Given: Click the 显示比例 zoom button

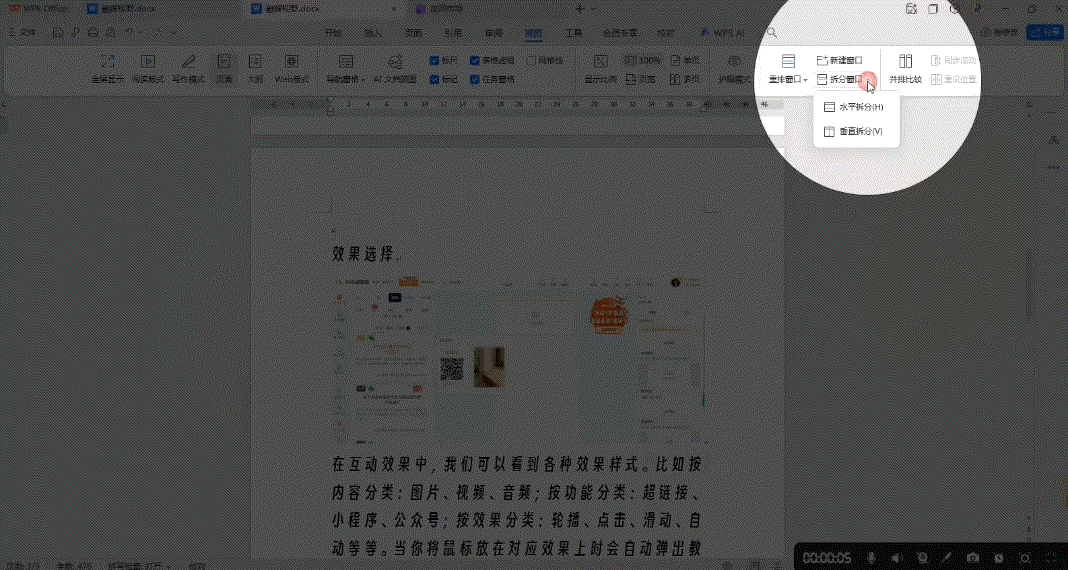Looking at the screenshot, I should tap(600, 67).
